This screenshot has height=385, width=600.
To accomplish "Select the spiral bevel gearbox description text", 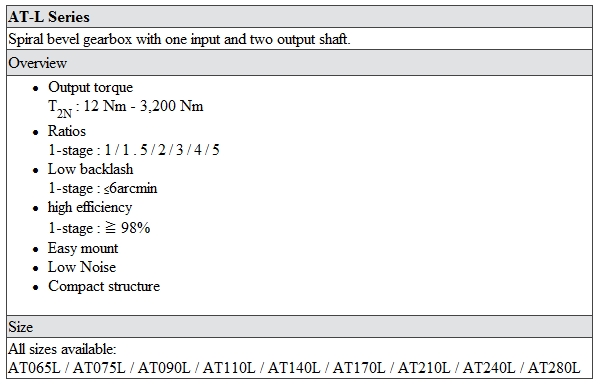I will (179, 39).
